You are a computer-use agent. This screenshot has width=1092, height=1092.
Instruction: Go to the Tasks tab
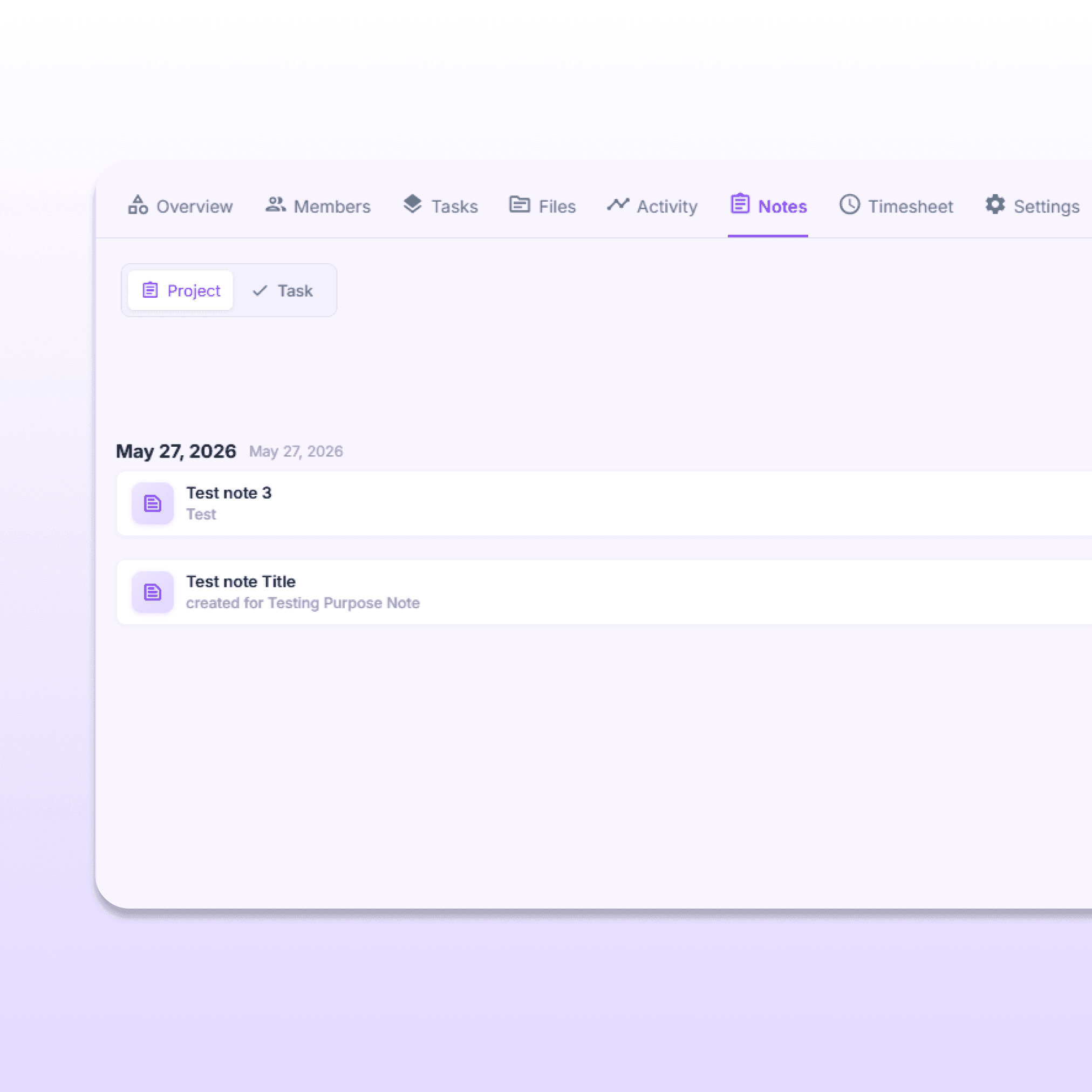tap(440, 206)
